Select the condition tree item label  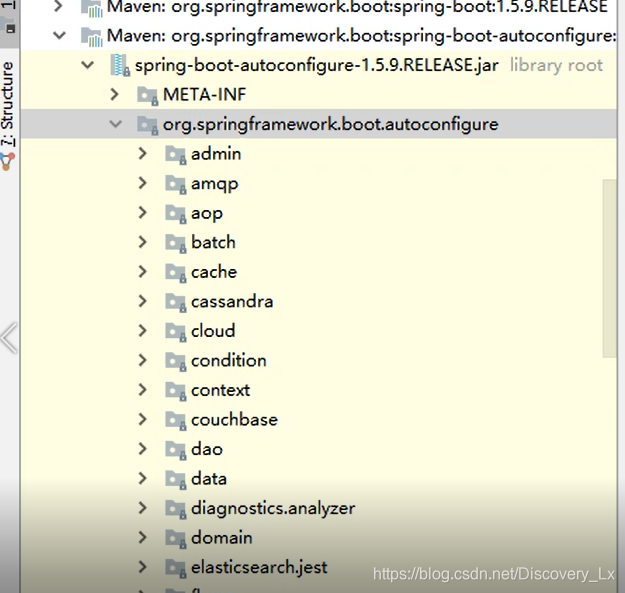point(229,361)
